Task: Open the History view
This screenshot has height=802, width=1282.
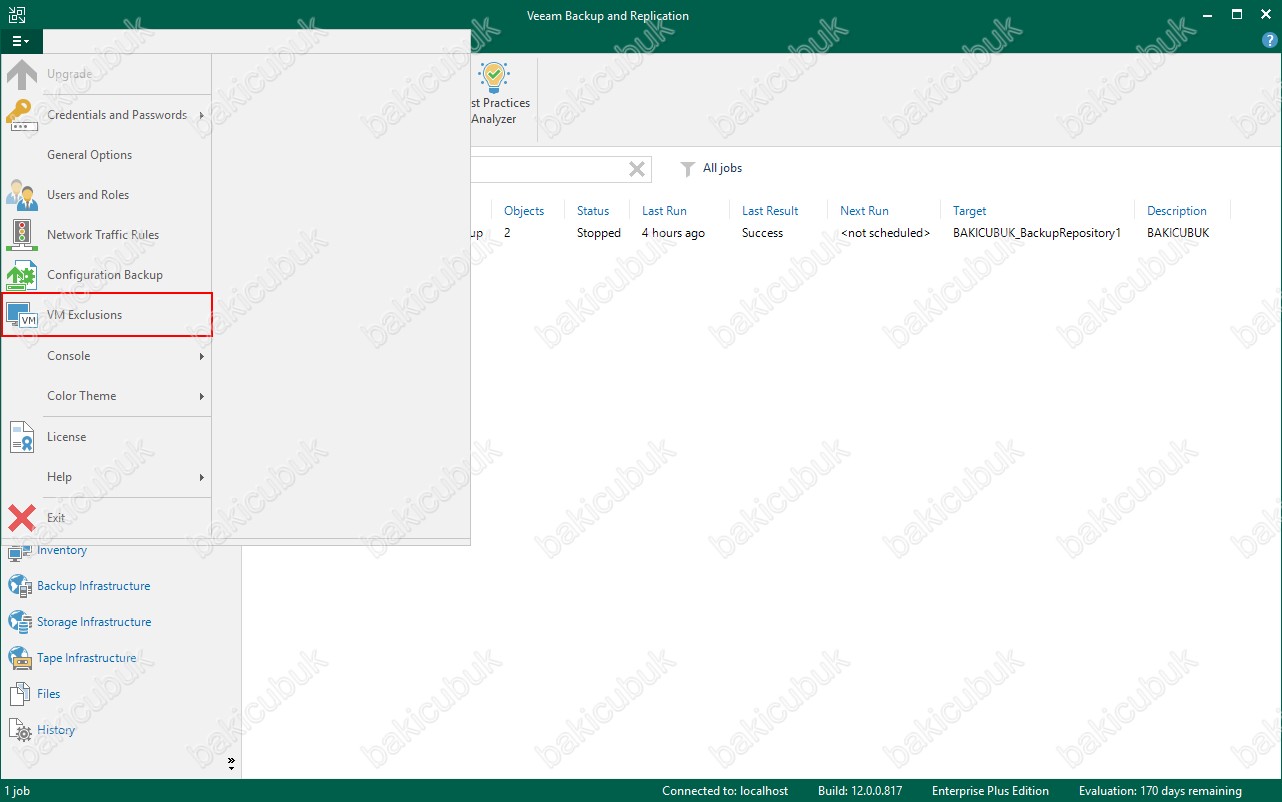Action: click(x=56, y=730)
